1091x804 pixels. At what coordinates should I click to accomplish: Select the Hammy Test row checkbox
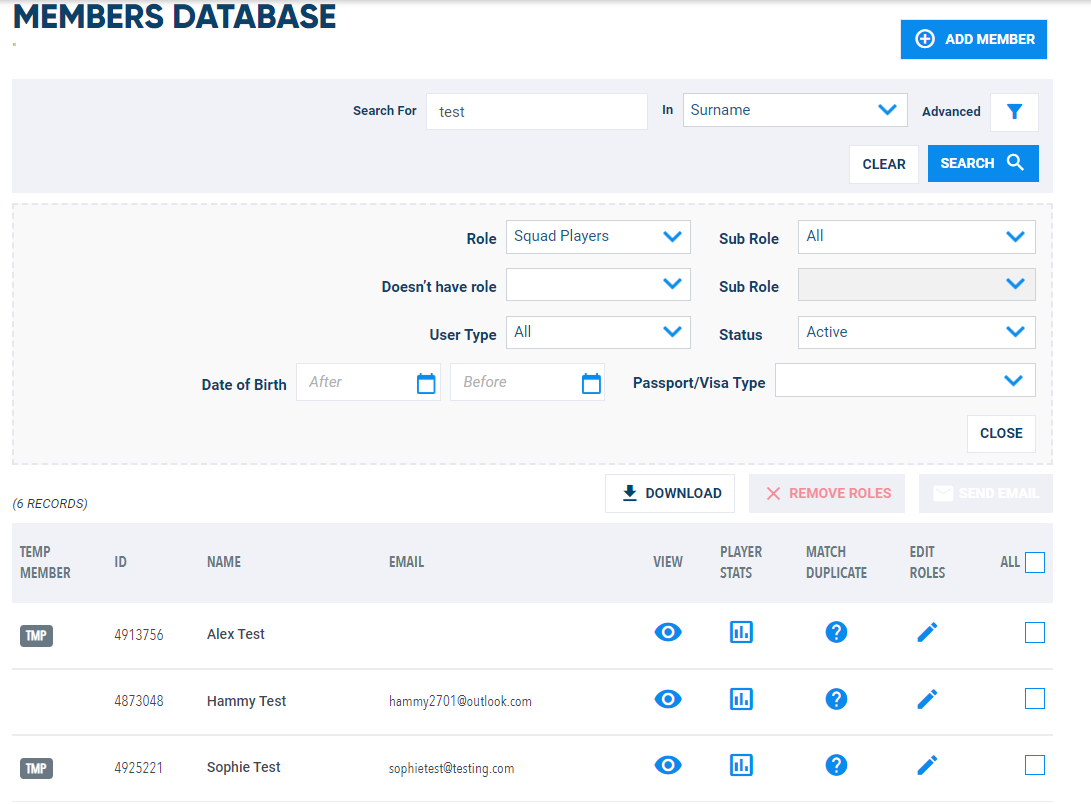pyautogui.click(x=1035, y=698)
